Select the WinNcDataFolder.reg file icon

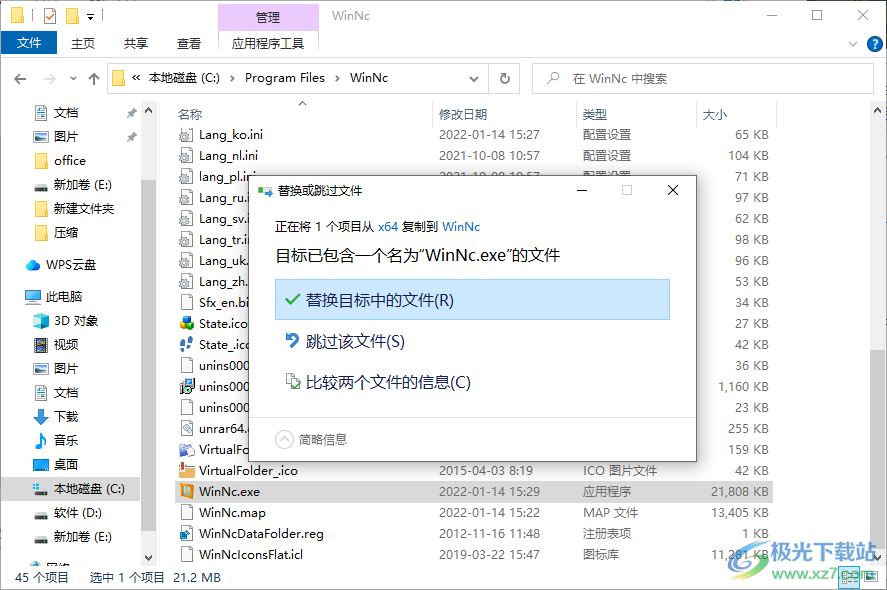(x=186, y=533)
